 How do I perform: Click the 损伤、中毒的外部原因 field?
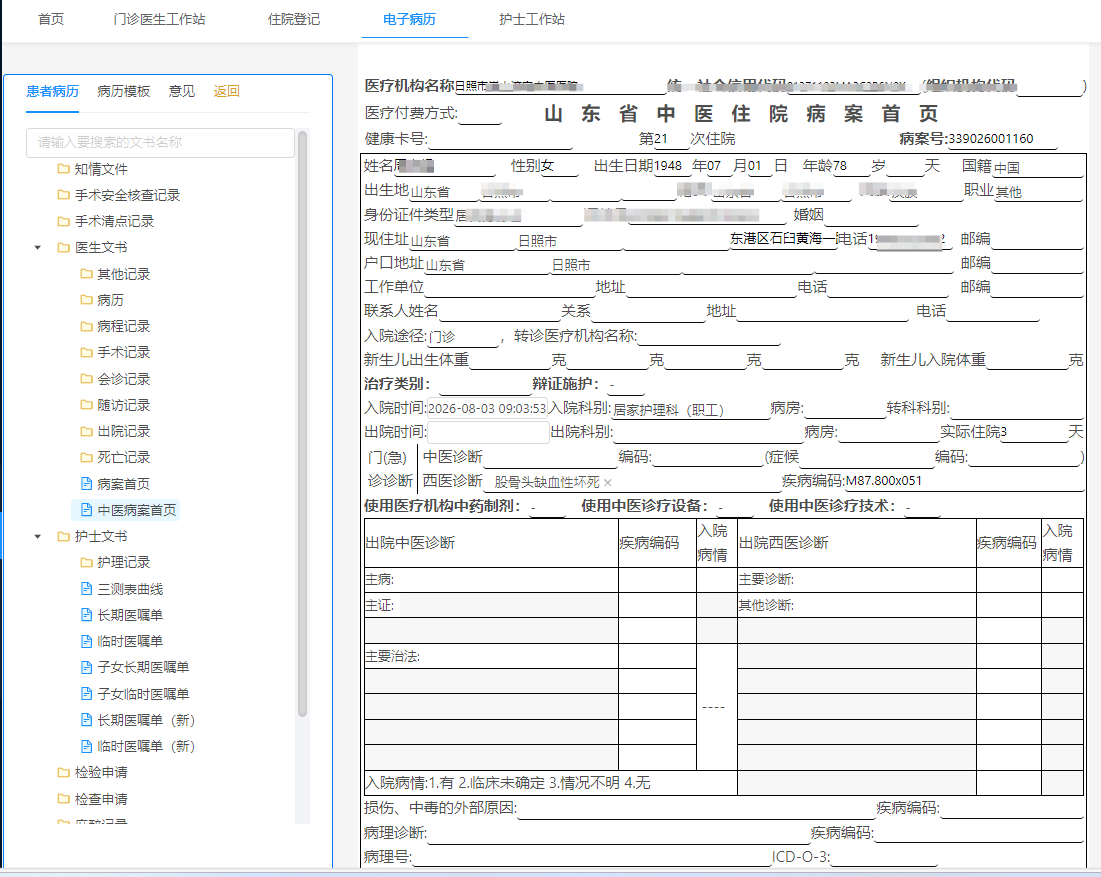[x=695, y=809]
